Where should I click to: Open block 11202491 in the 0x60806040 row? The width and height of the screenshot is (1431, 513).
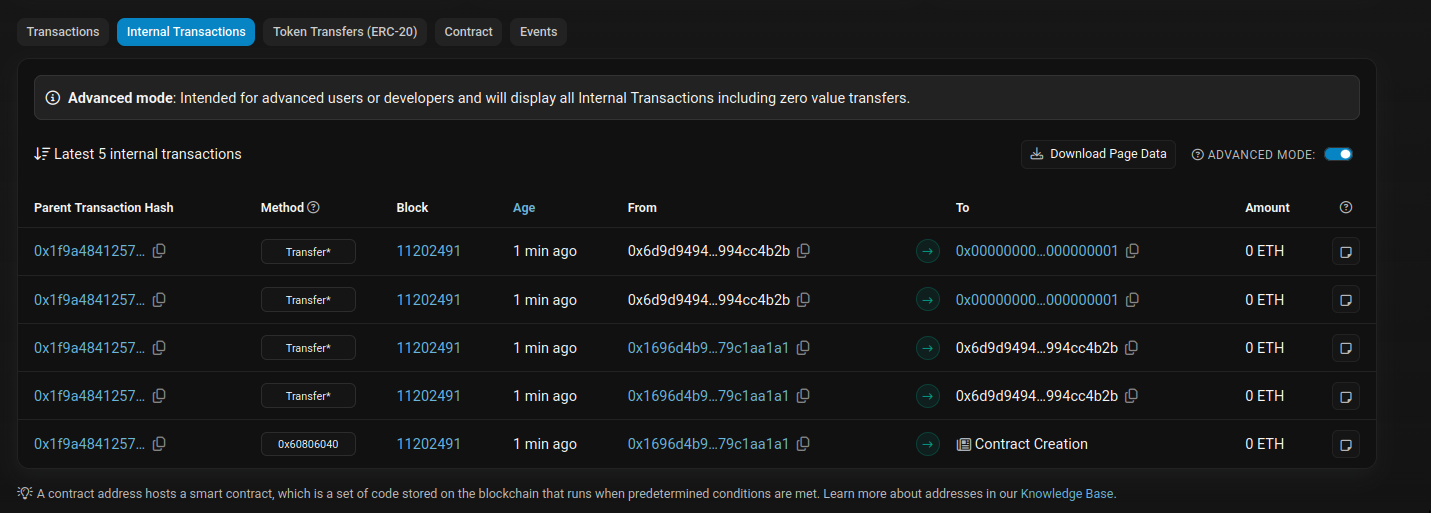(429, 444)
